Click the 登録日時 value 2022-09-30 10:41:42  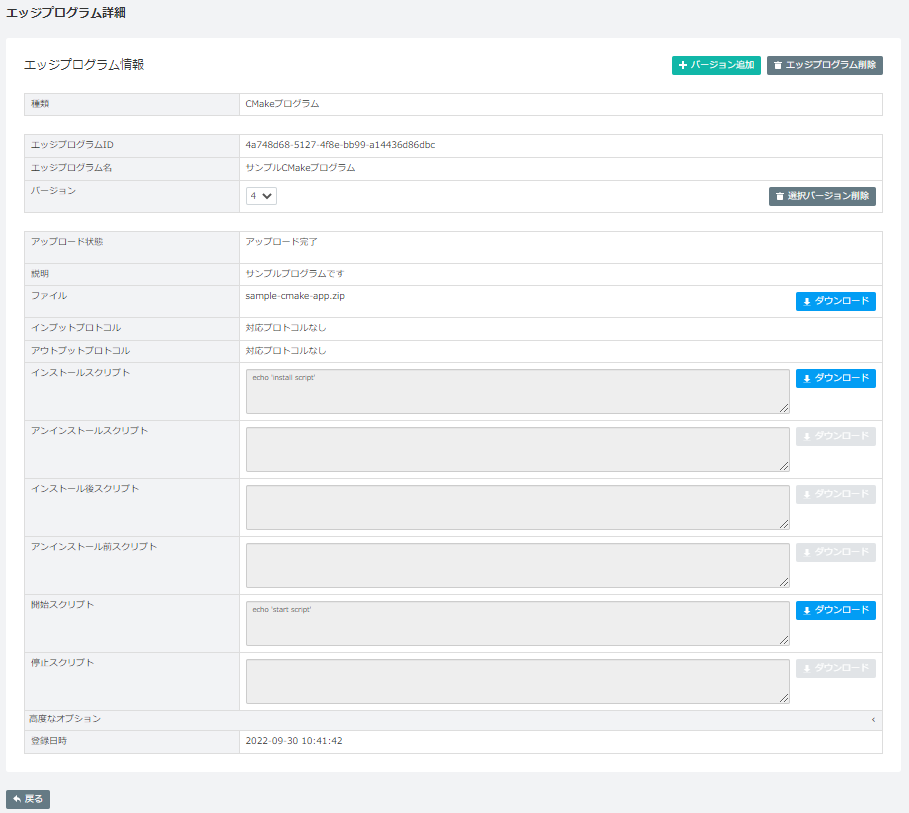click(294, 741)
